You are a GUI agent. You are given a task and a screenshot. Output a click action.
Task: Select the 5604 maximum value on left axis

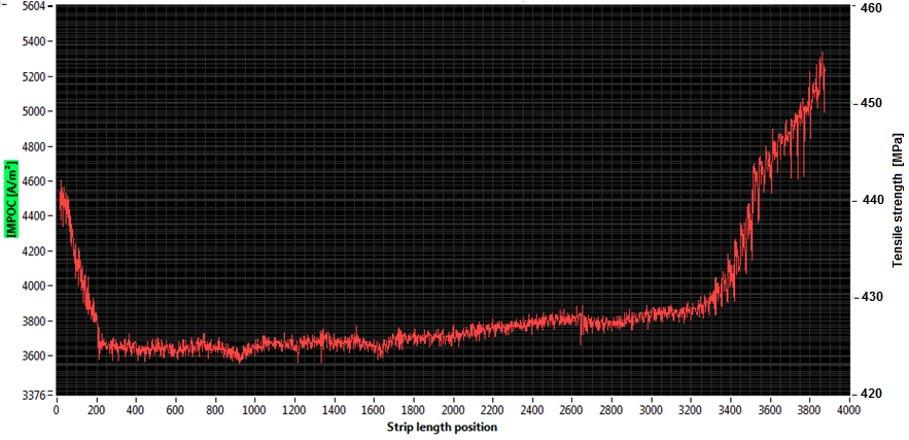pos(33,7)
